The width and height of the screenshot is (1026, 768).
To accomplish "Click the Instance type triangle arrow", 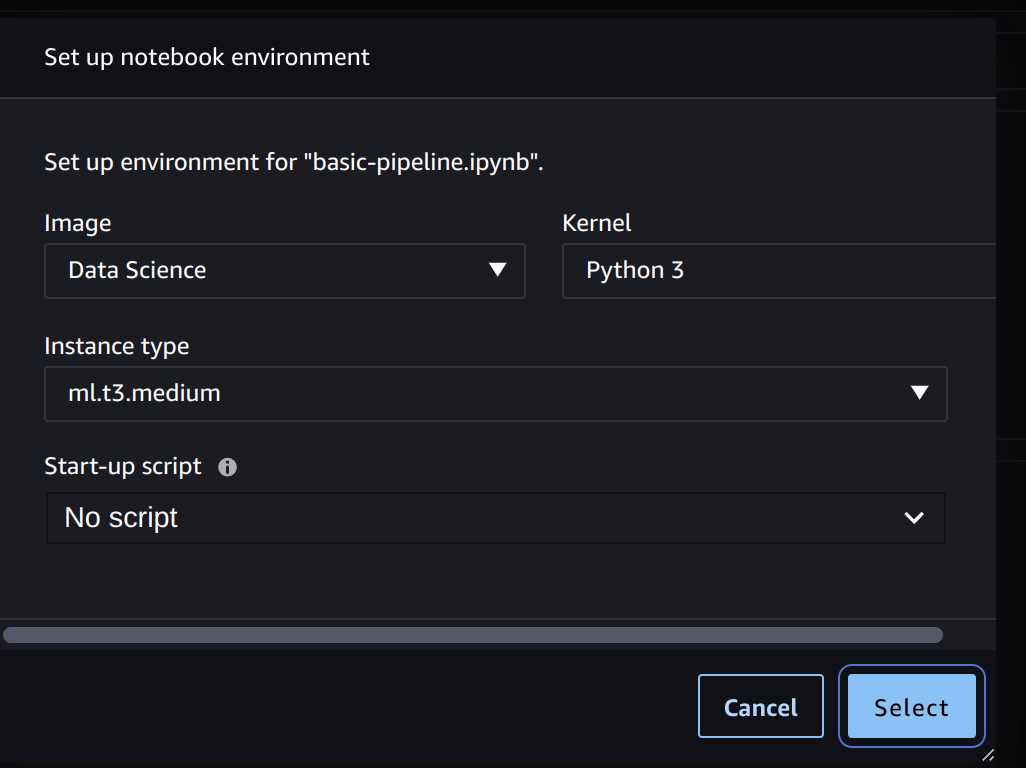I will point(920,393).
